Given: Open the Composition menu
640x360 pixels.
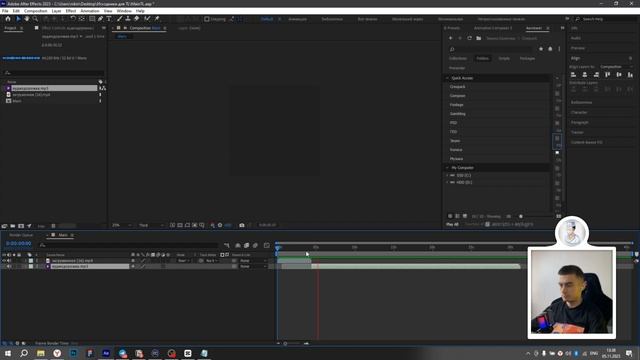Looking at the screenshot, I should 36,11.
